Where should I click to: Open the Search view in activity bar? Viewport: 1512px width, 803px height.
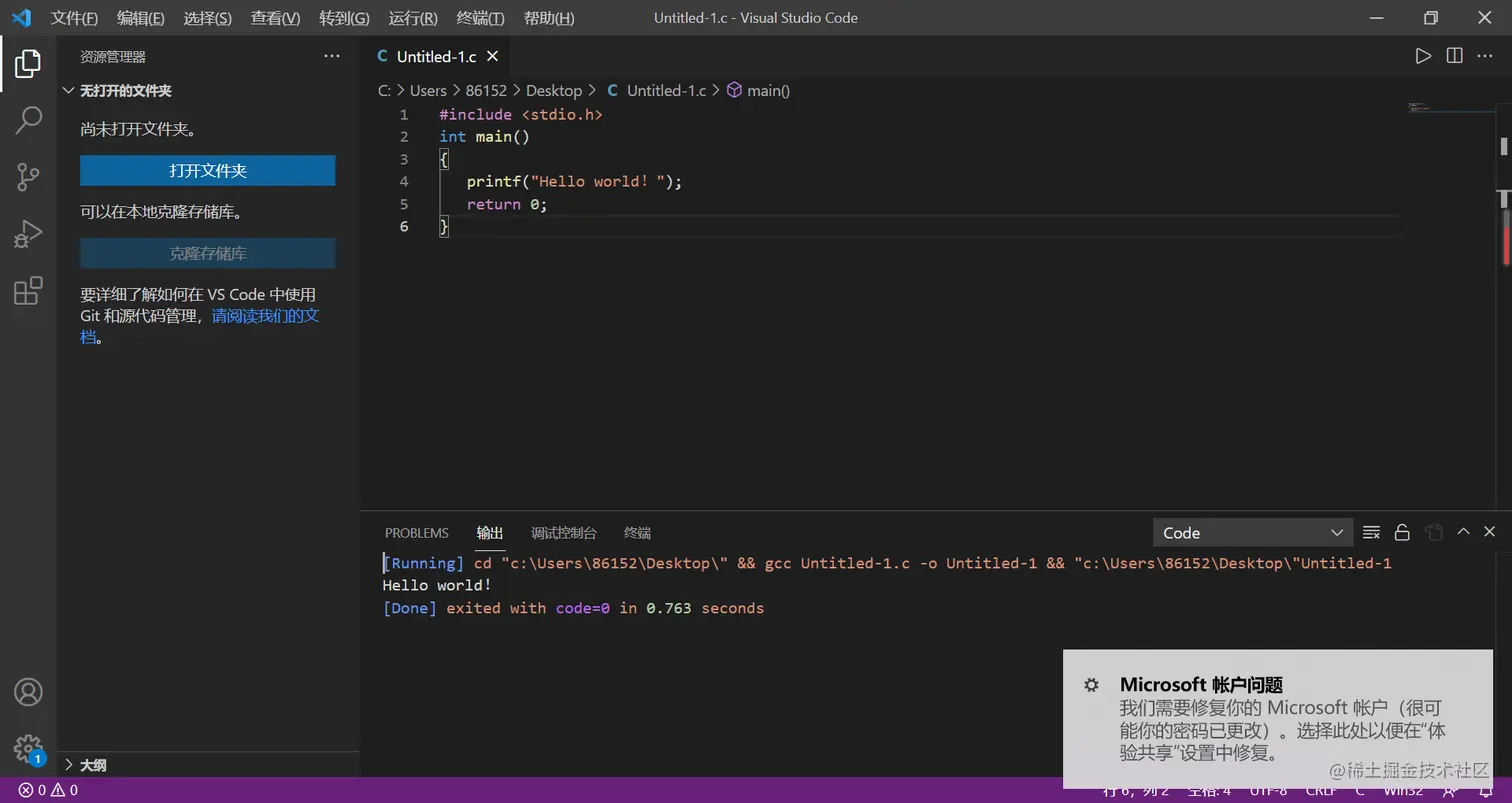[x=28, y=120]
